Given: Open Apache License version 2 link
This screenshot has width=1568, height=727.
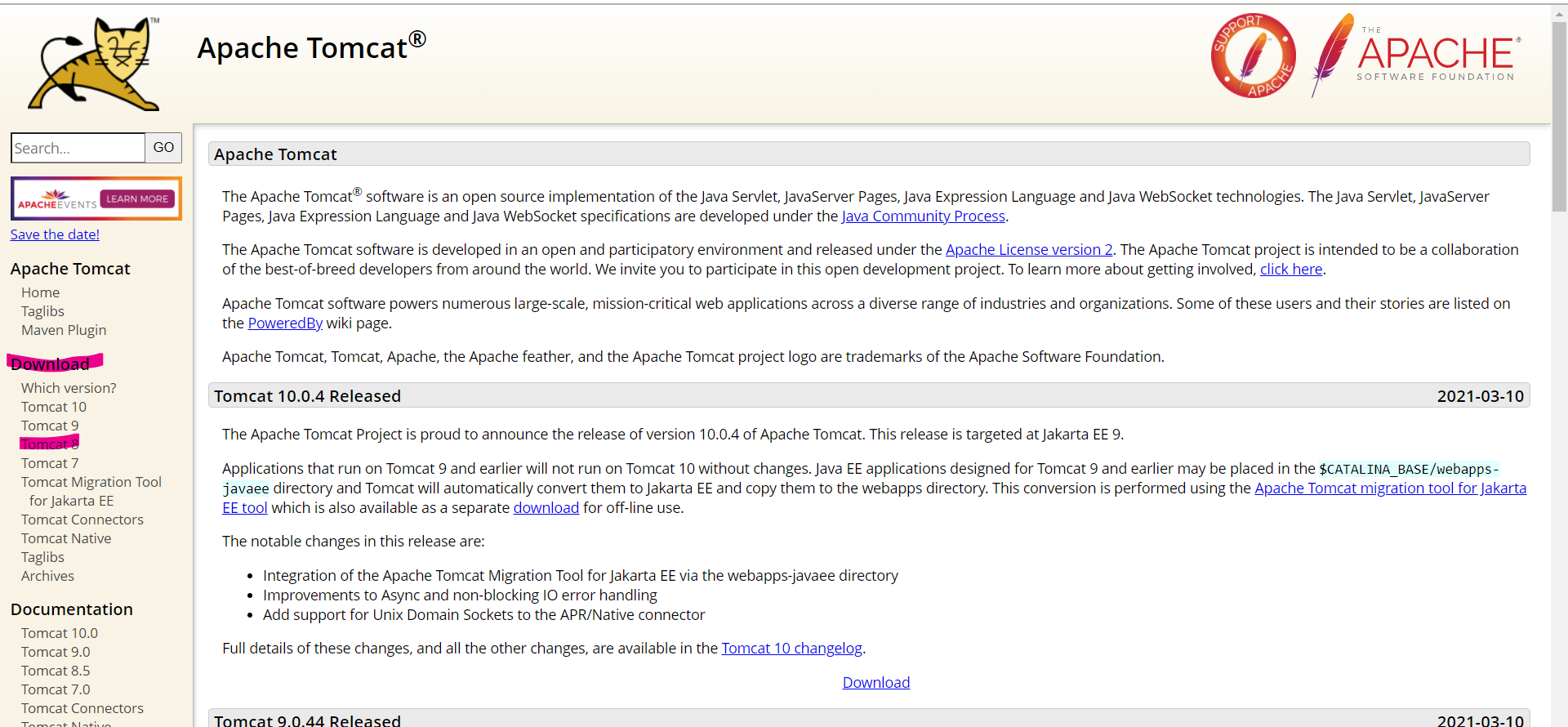Looking at the screenshot, I should (x=1029, y=250).
